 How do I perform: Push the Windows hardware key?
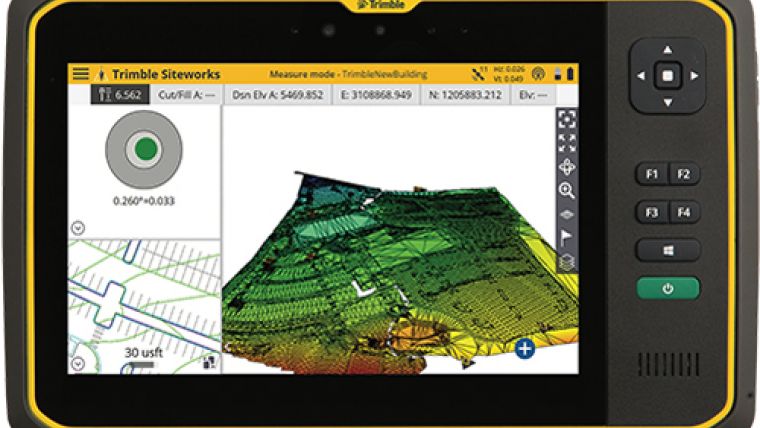click(668, 251)
